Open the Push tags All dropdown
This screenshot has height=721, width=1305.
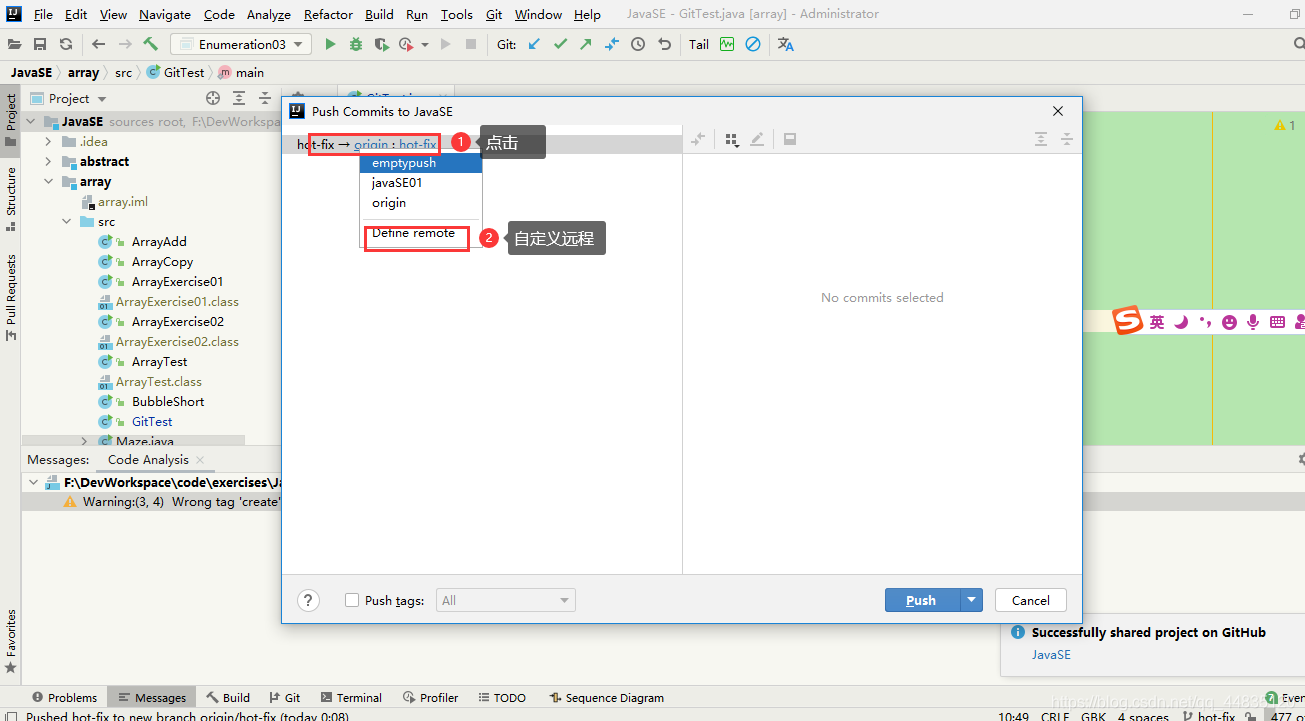click(x=505, y=600)
